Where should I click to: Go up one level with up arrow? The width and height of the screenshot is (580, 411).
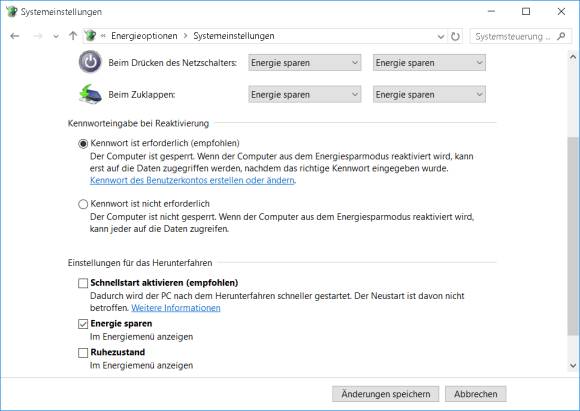(73, 36)
